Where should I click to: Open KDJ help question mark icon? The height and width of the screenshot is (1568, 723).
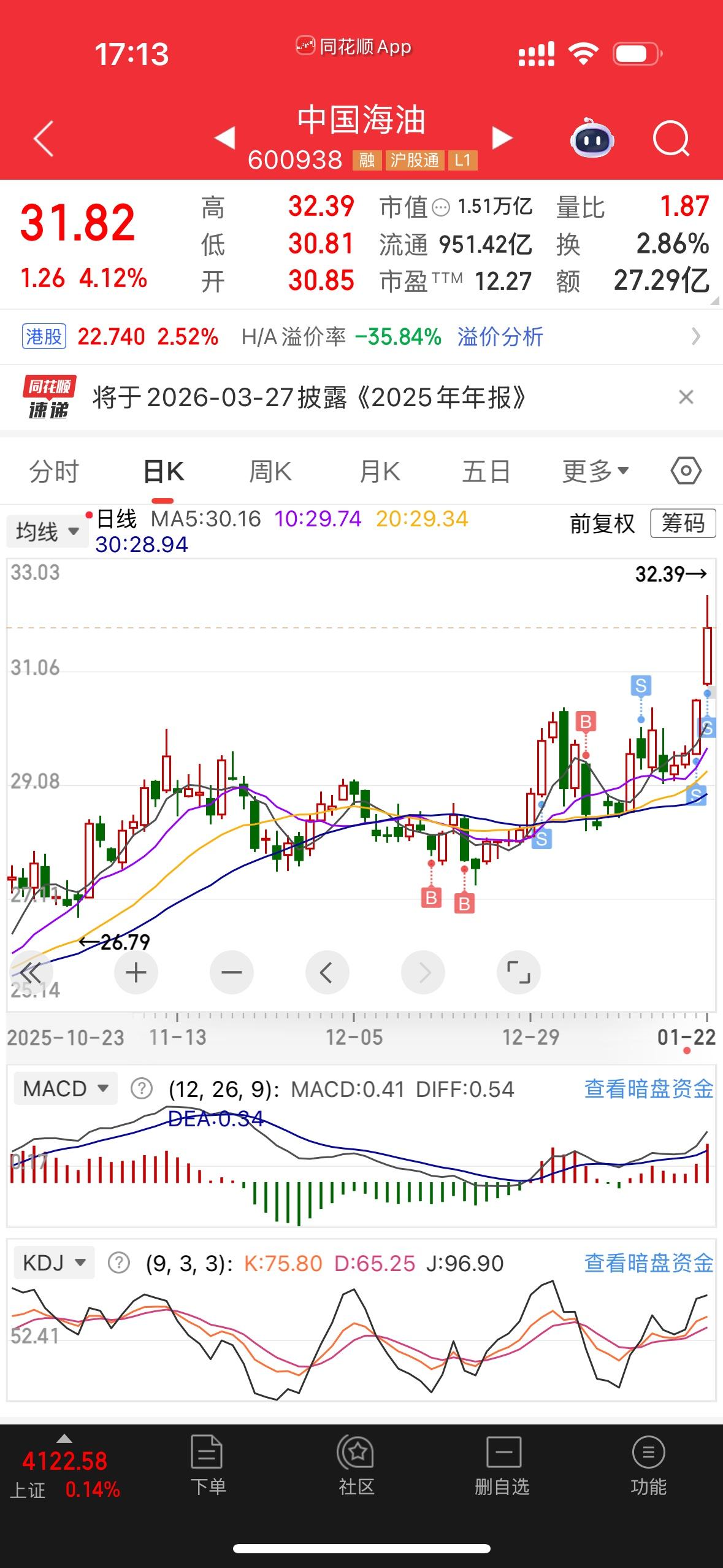118,1263
